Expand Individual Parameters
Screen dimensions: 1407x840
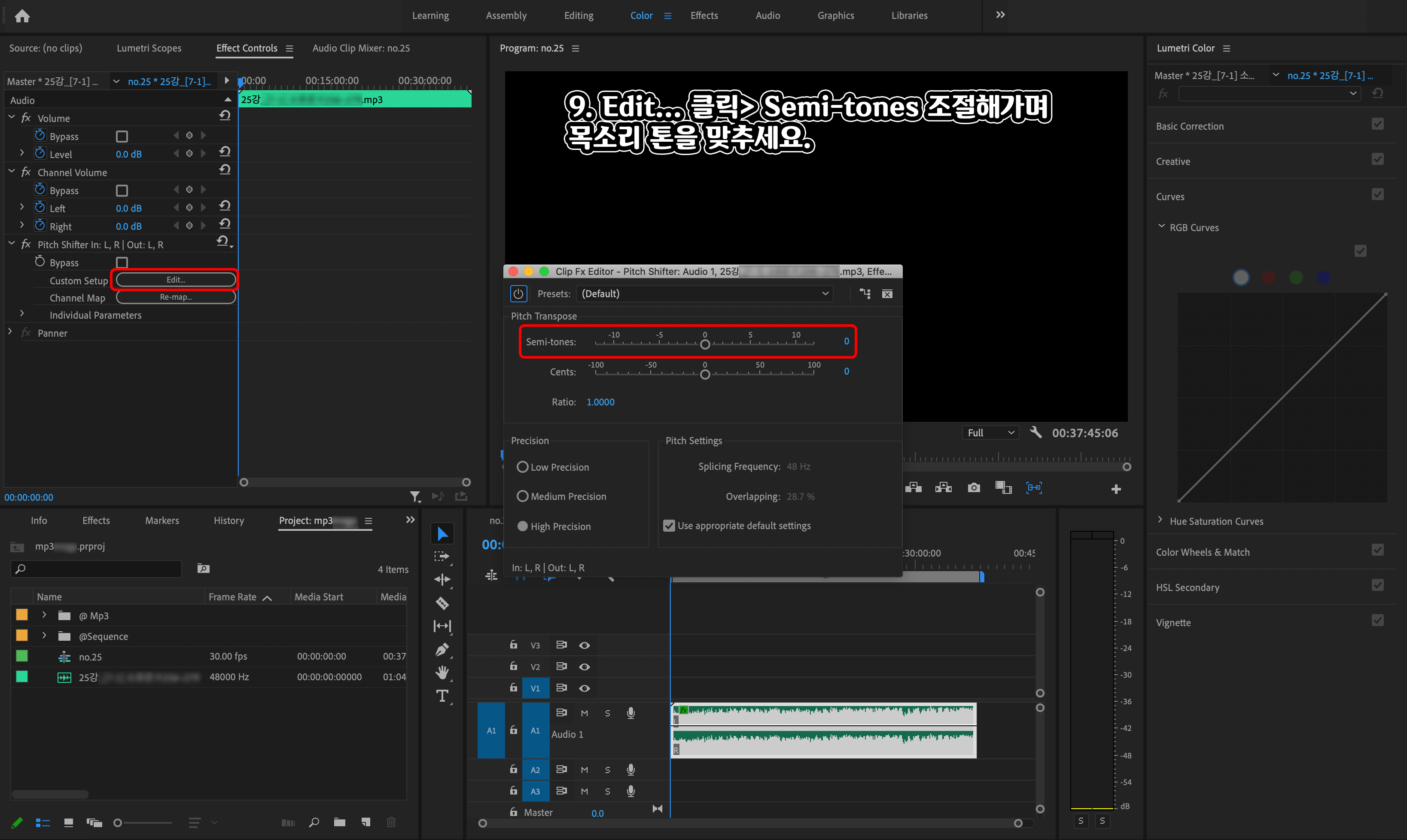point(22,315)
